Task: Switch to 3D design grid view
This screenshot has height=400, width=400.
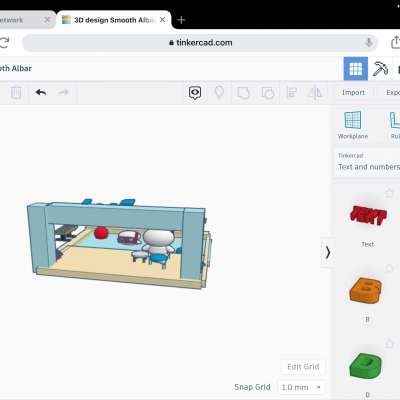Action: coord(356,69)
